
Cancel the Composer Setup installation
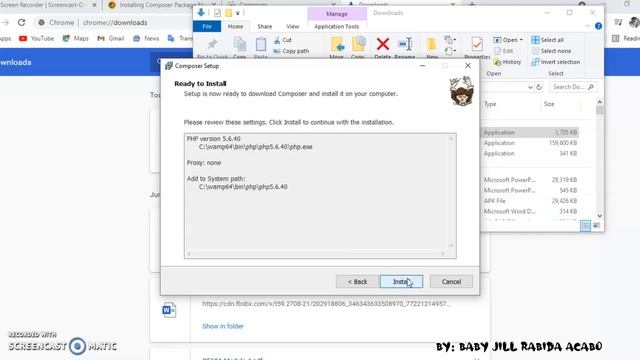pos(451,282)
